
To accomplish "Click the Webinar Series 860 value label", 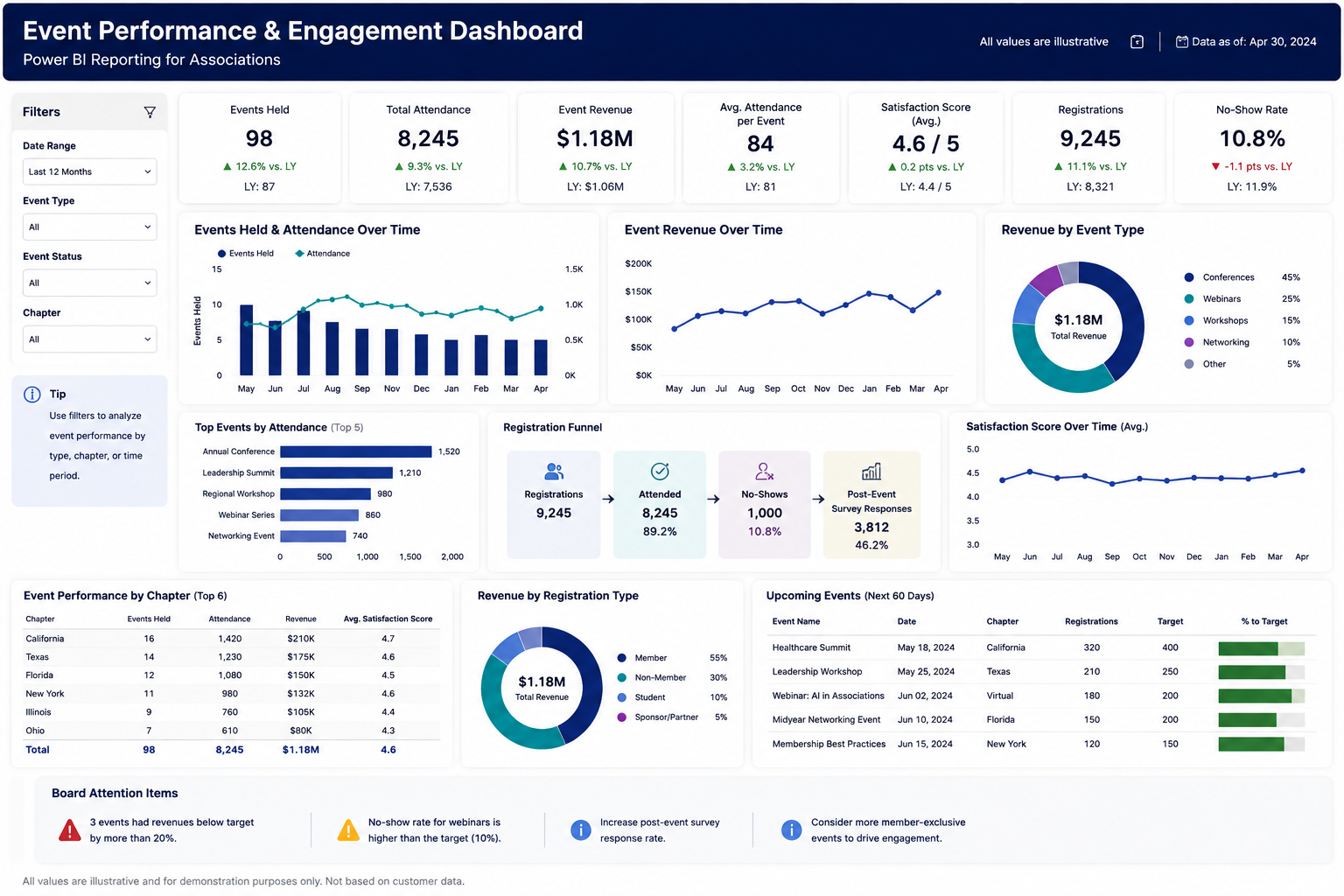I will coord(373,515).
